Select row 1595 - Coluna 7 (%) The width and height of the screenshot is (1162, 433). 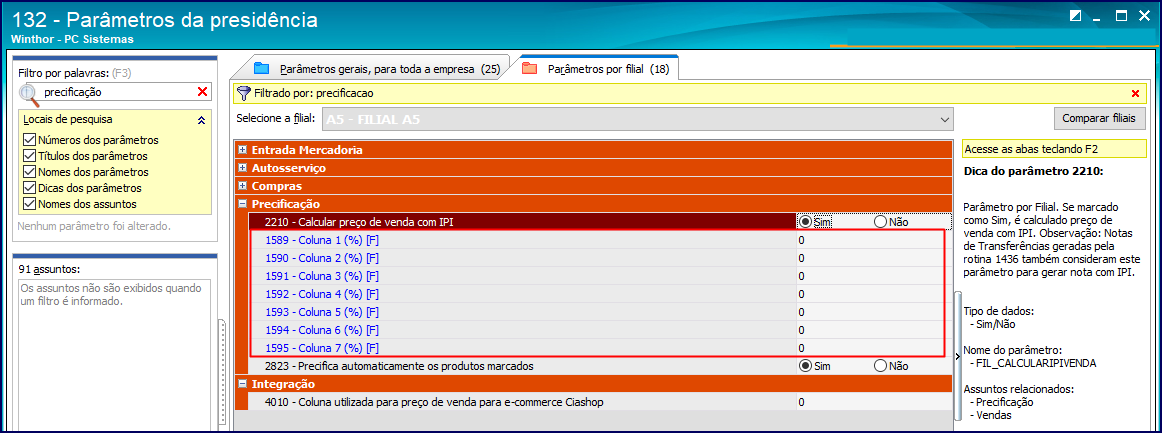524,348
